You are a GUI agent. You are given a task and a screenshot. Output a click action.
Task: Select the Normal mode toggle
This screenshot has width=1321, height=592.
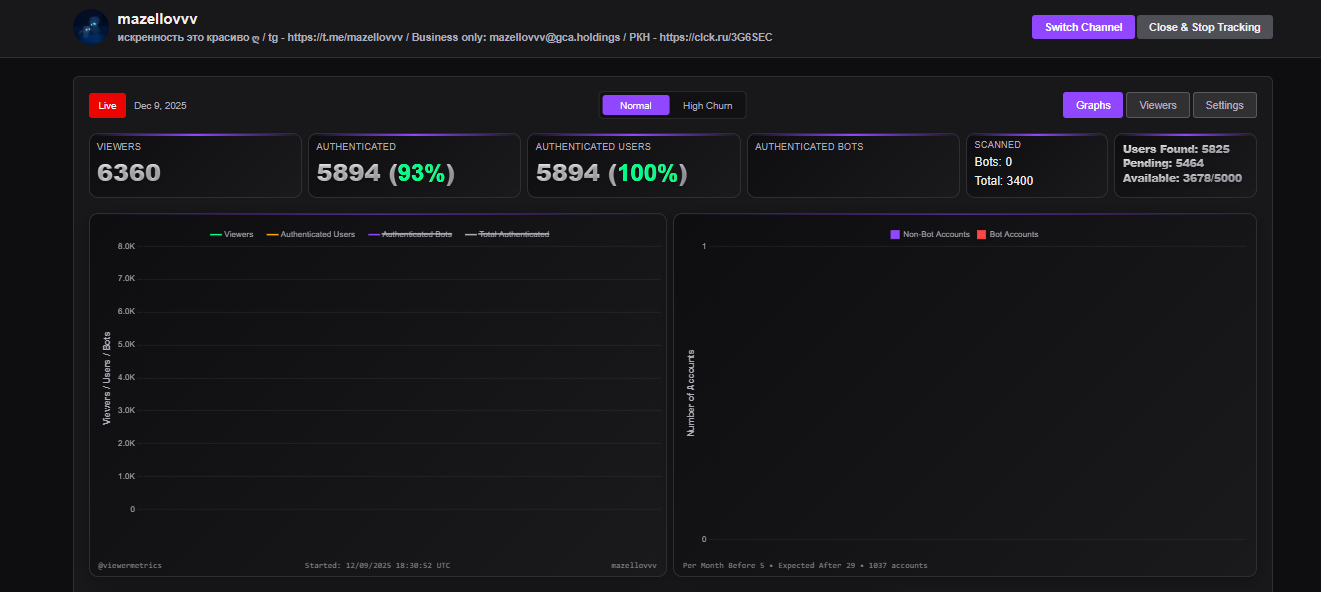[636, 105]
